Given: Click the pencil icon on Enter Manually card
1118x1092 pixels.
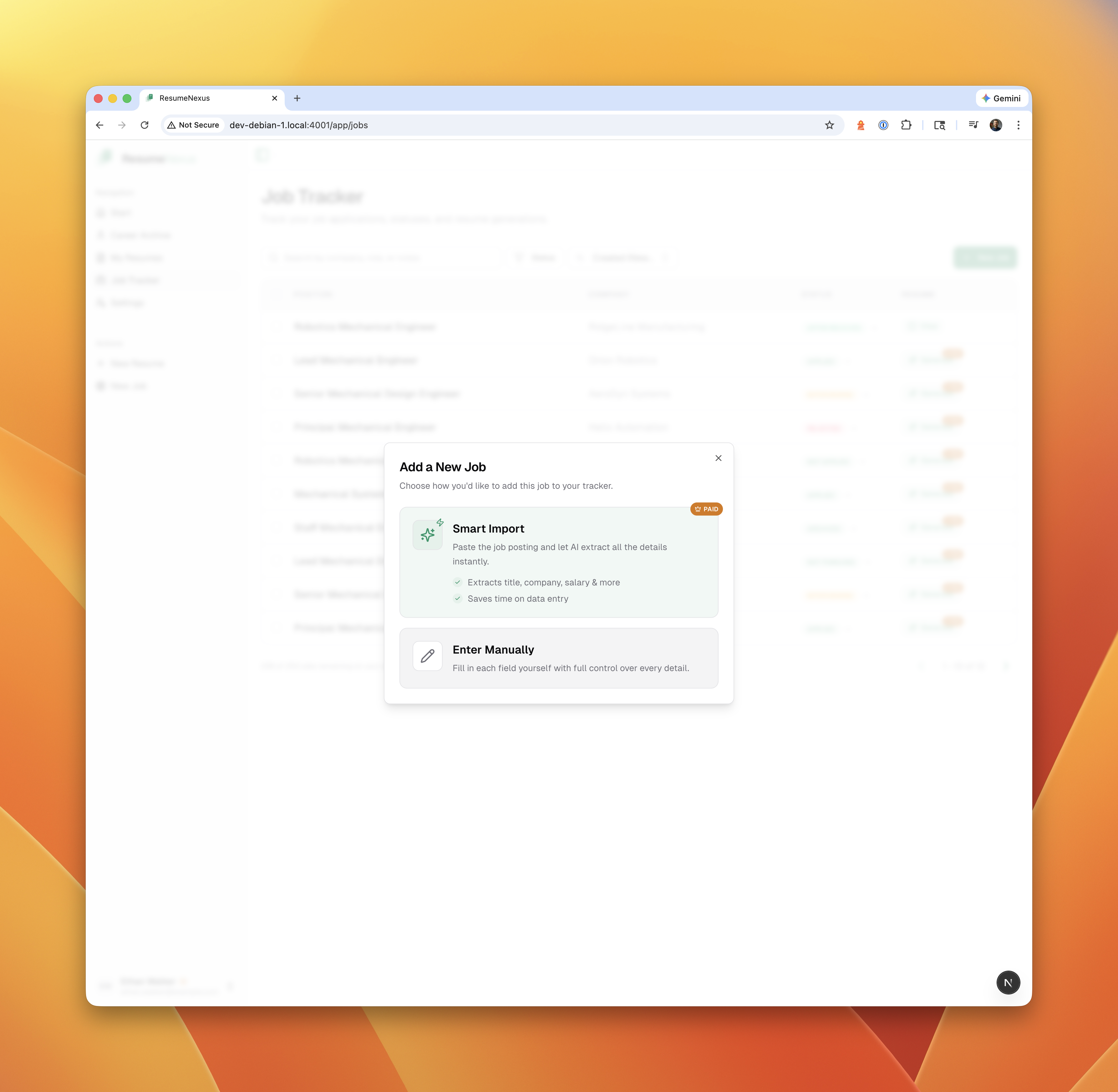Looking at the screenshot, I should pyautogui.click(x=427, y=656).
